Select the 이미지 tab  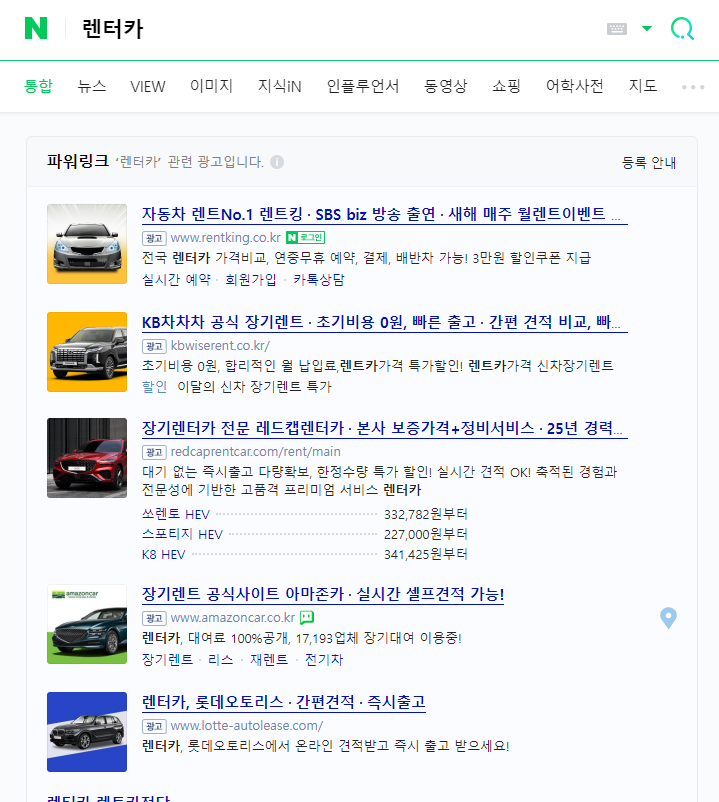(211, 86)
